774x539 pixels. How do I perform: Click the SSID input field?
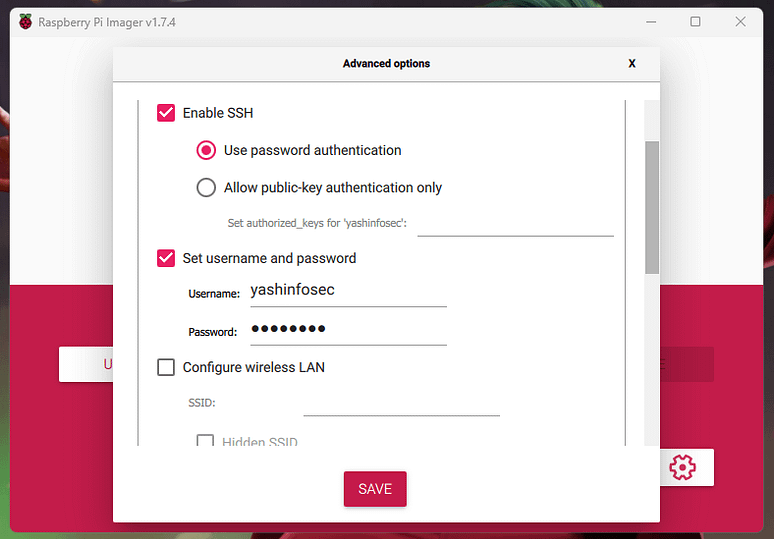[x=401, y=403]
